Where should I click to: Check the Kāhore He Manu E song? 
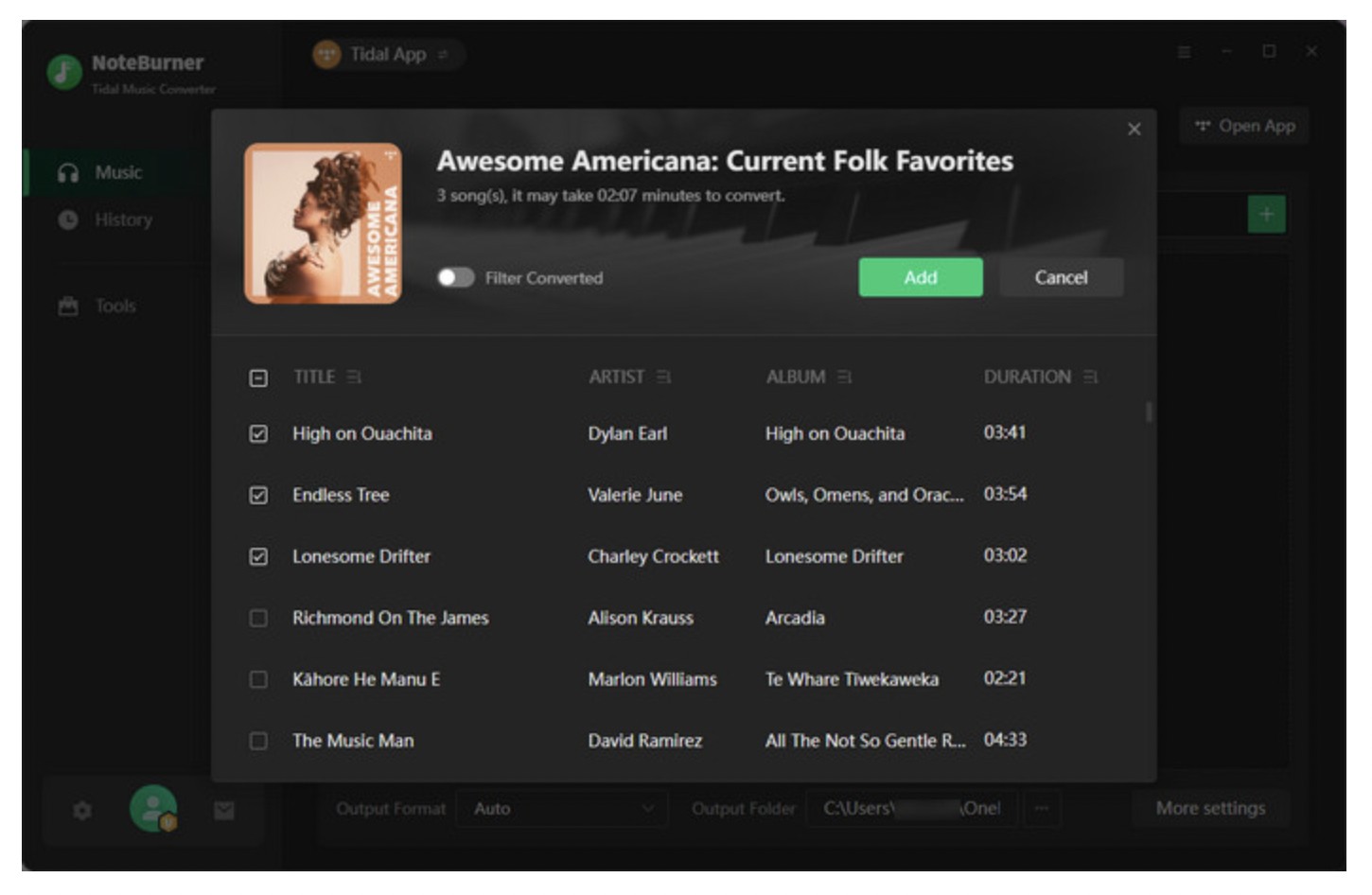(258, 679)
